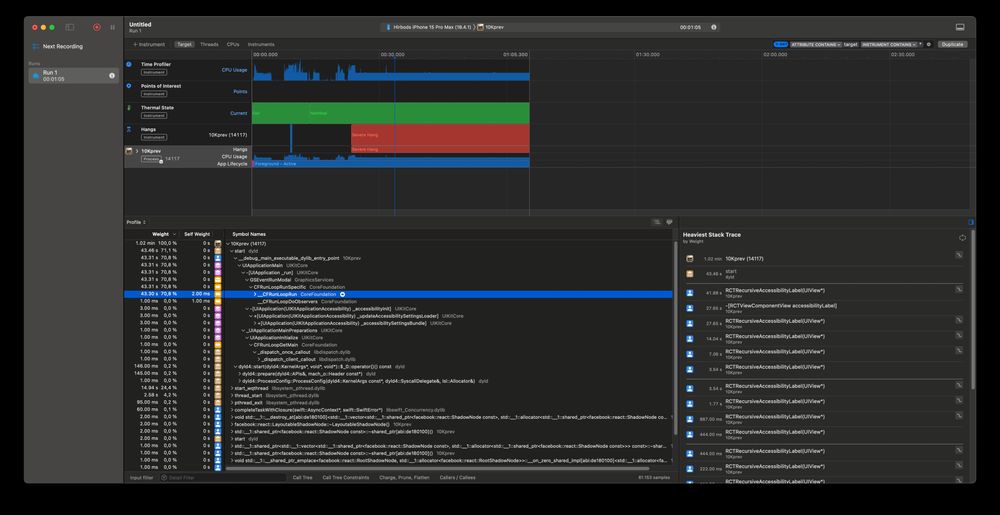Click the call tree view icon above the table
The image size is (1000, 515).
pyautogui.click(x=656, y=222)
